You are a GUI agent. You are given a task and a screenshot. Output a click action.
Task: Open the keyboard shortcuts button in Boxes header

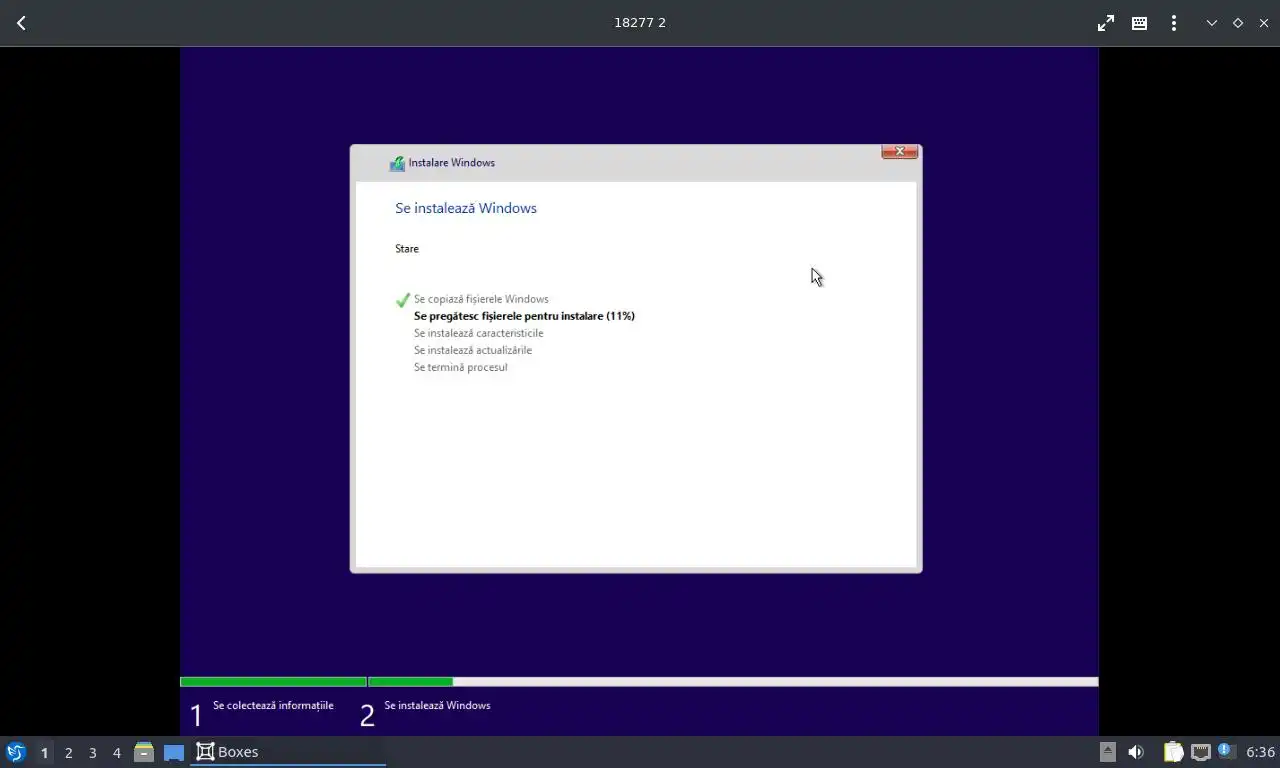pyautogui.click(x=1139, y=22)
